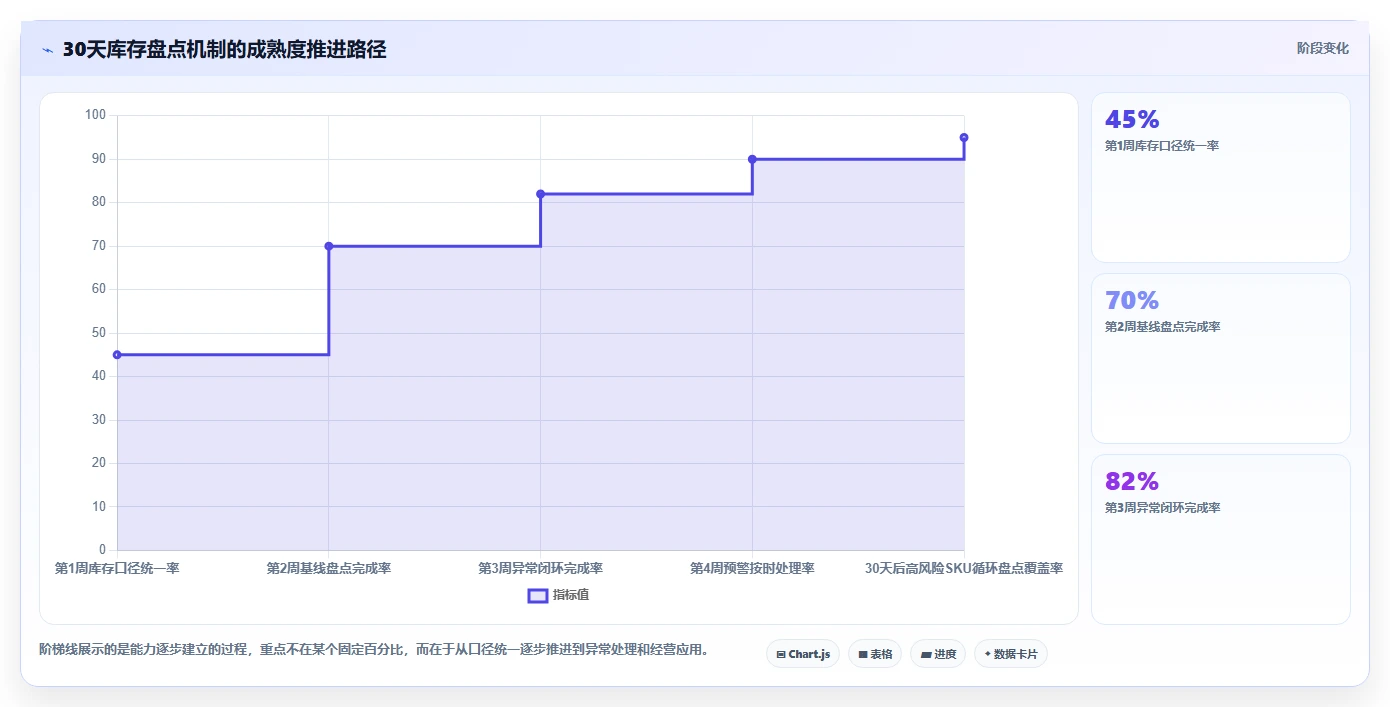Click the title 30天库存盘点机制的成熟度推进路径
Viewport: 1390px width, 707px height.
click(x=224, y=50)
